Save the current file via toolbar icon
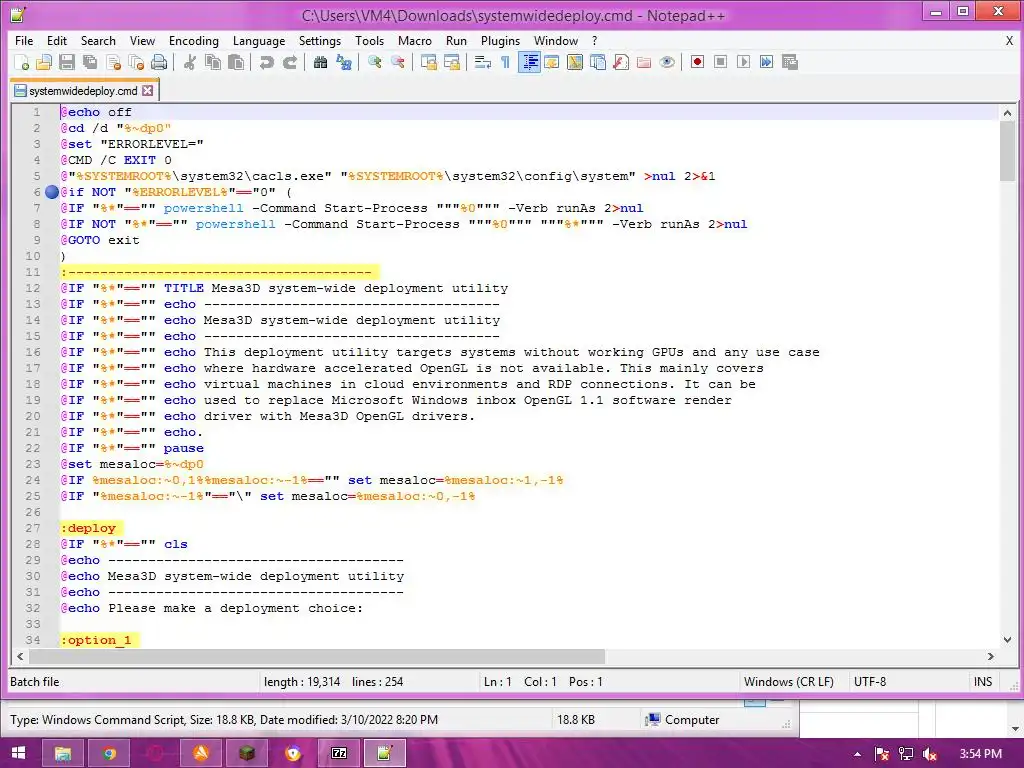Image resolution: width=1024 pixels, height=768 pixels. (67, 62)
